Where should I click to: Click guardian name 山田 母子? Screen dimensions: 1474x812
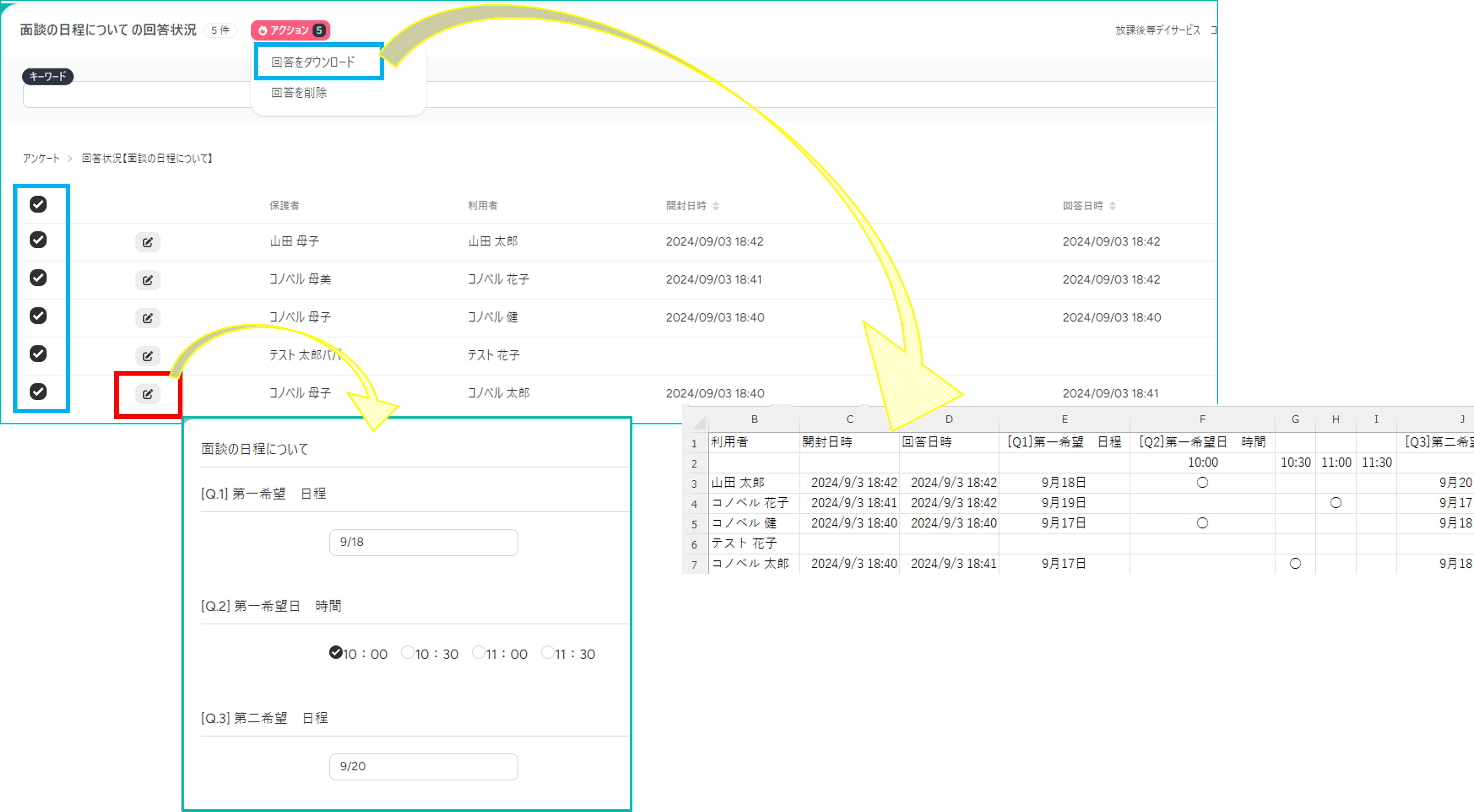294,241
